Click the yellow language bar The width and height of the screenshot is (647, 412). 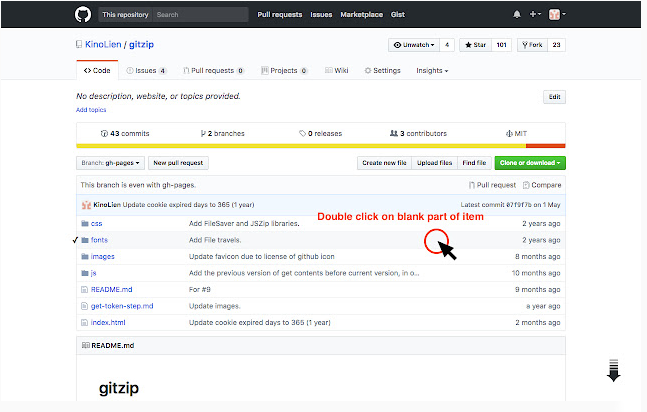(301, 146)
